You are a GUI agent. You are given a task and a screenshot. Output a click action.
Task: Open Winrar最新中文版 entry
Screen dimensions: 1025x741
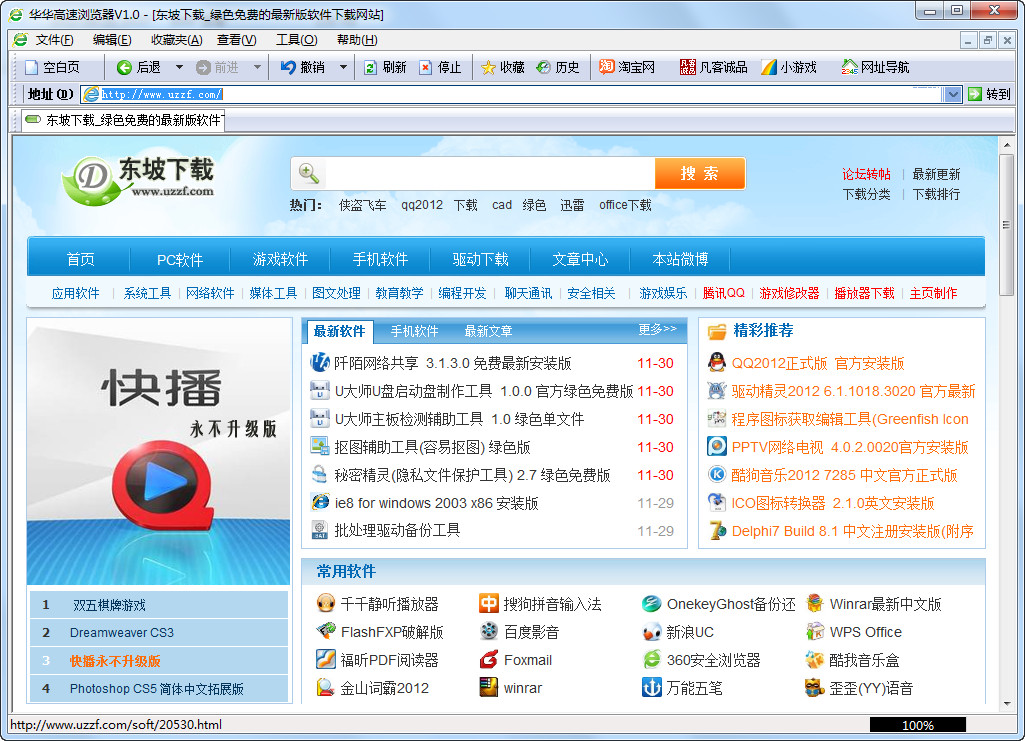pyautogui.click(x=885, y=604)
